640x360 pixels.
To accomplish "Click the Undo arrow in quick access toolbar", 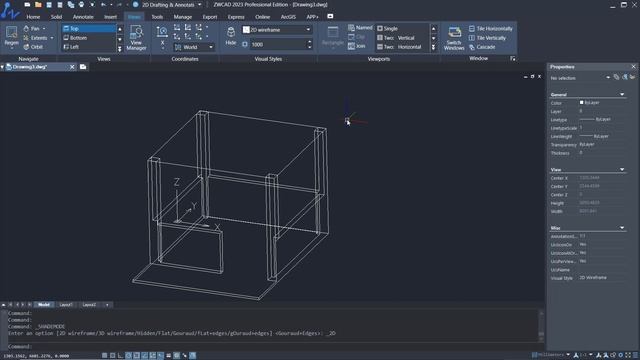I will pos(103,4).
